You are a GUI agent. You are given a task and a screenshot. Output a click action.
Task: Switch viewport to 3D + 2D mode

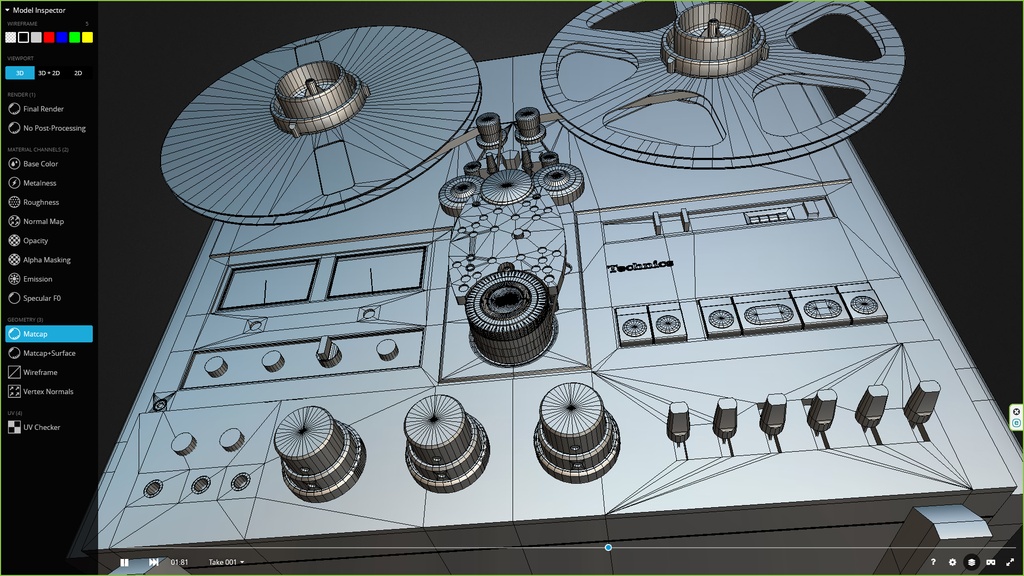49,73
